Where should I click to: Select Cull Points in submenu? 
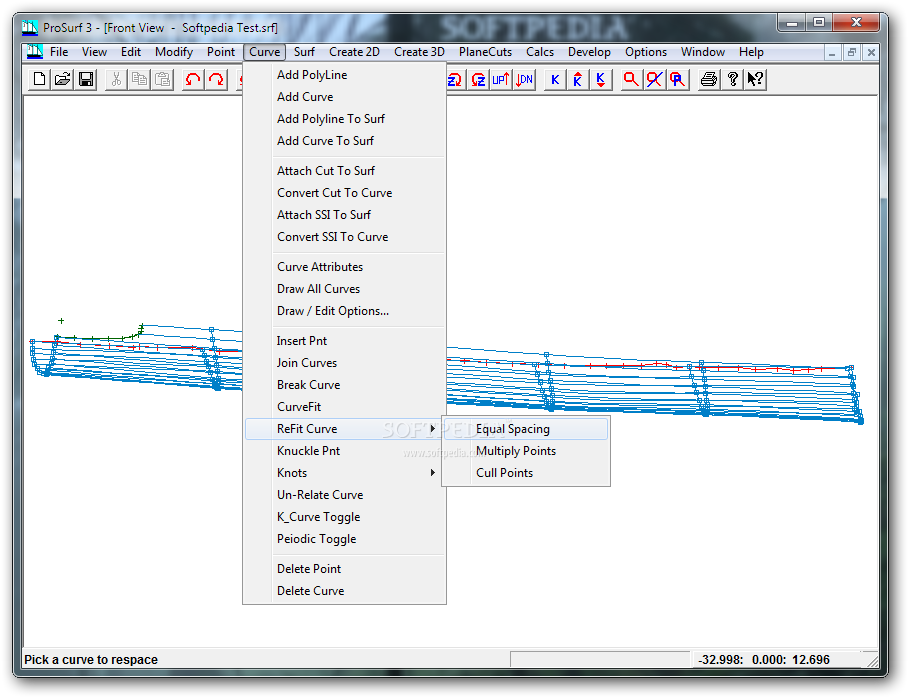click(x=526, y=473)
